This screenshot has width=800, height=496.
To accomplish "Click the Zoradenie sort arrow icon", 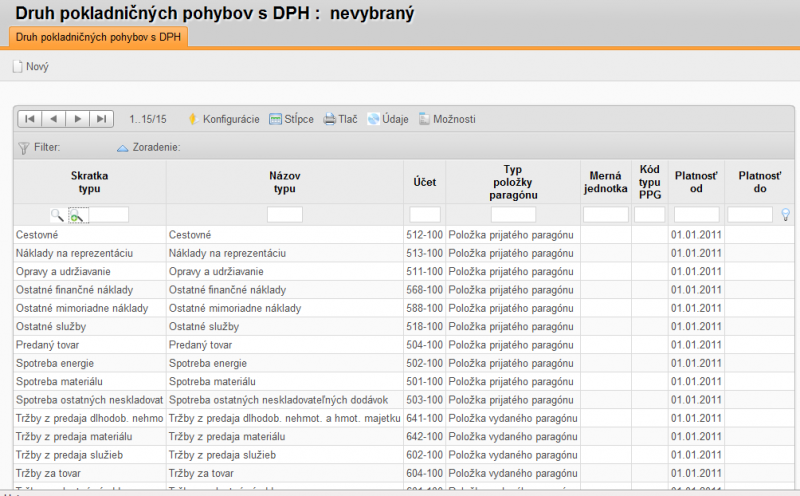I will pyautogui.click(x=122, y=148).
